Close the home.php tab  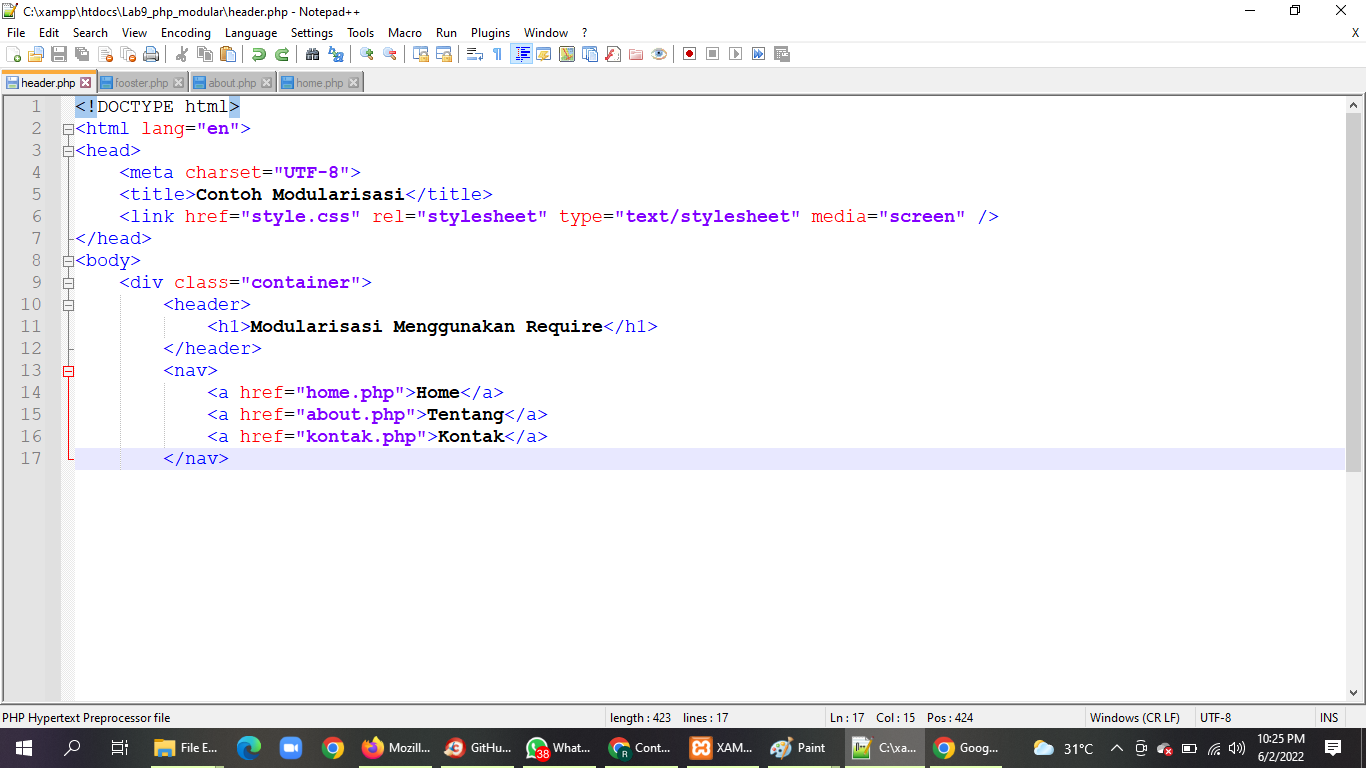point(353,83)
